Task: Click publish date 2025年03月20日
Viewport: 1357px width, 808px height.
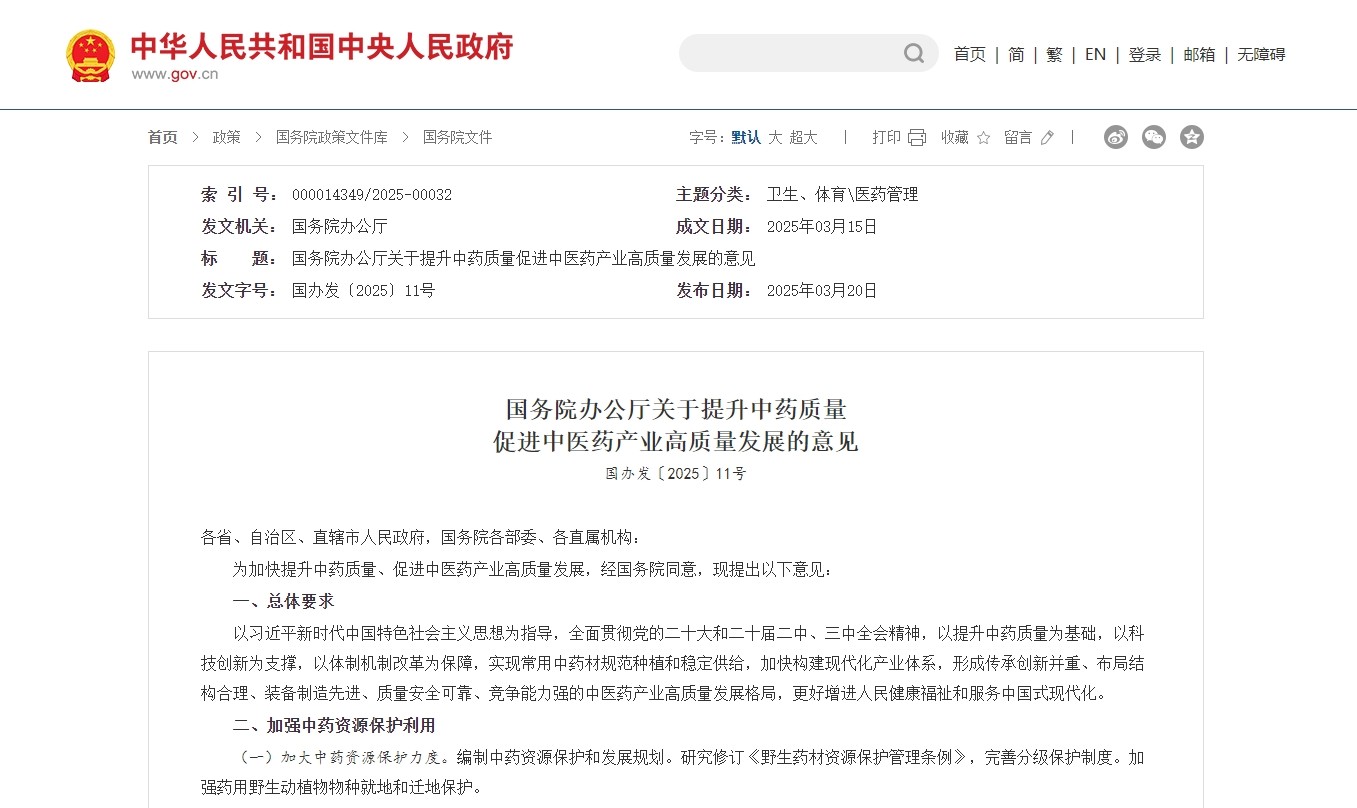Action: pos(822,291)
